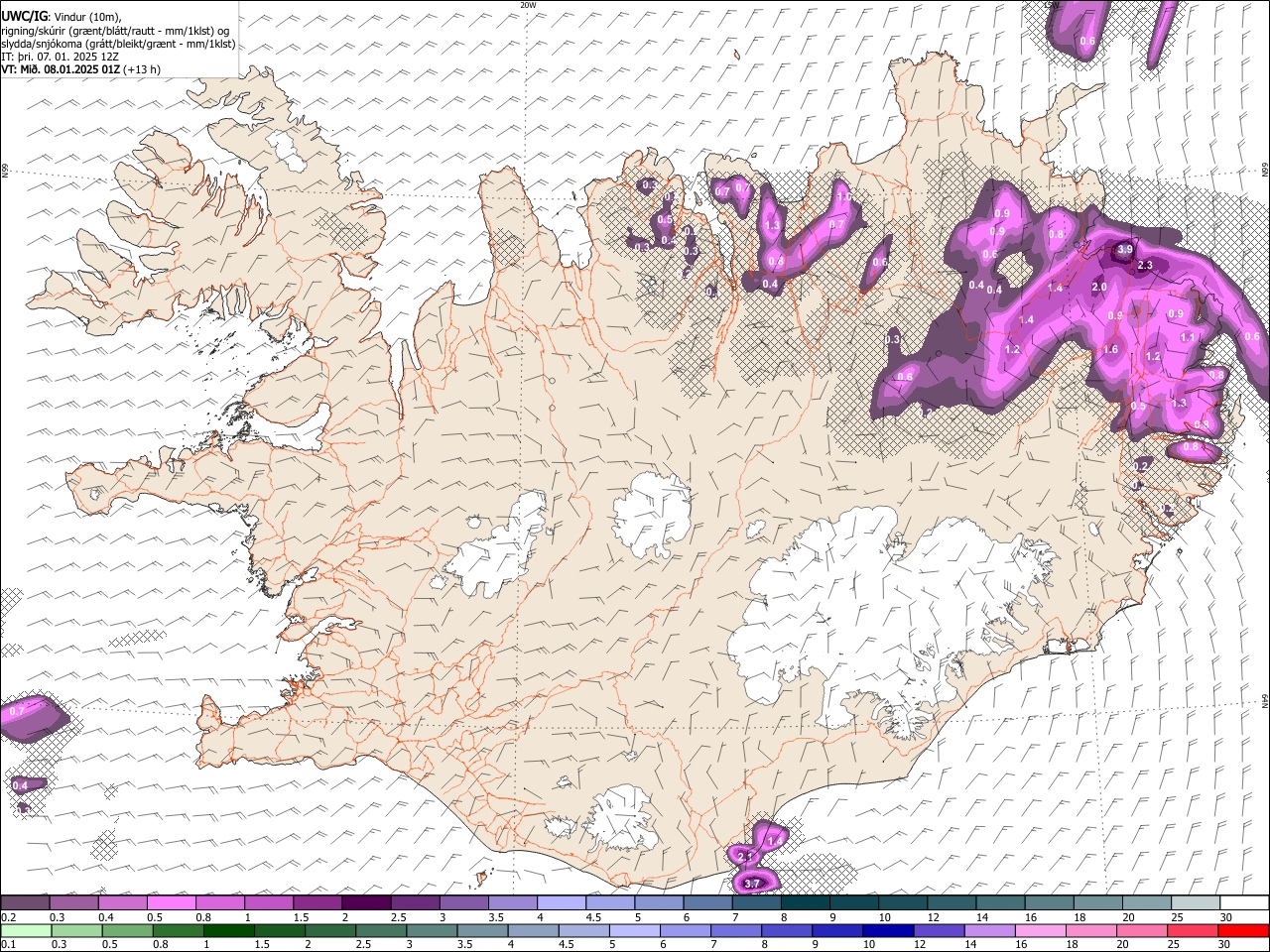Click the dark blue swatch between 10 and 12 in lower legend
The height and width of the screenshot is (952, 1270).
click(x=887, y=930)
